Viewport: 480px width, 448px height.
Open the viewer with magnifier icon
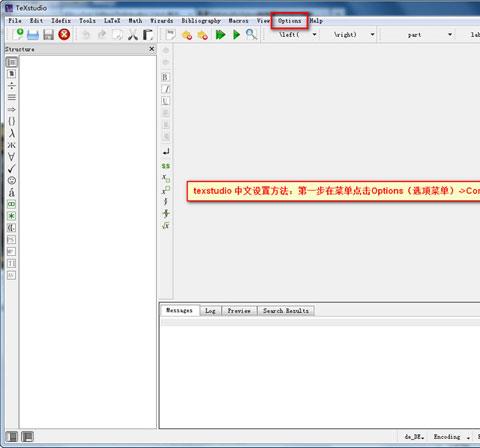click(x=251, y=34)
